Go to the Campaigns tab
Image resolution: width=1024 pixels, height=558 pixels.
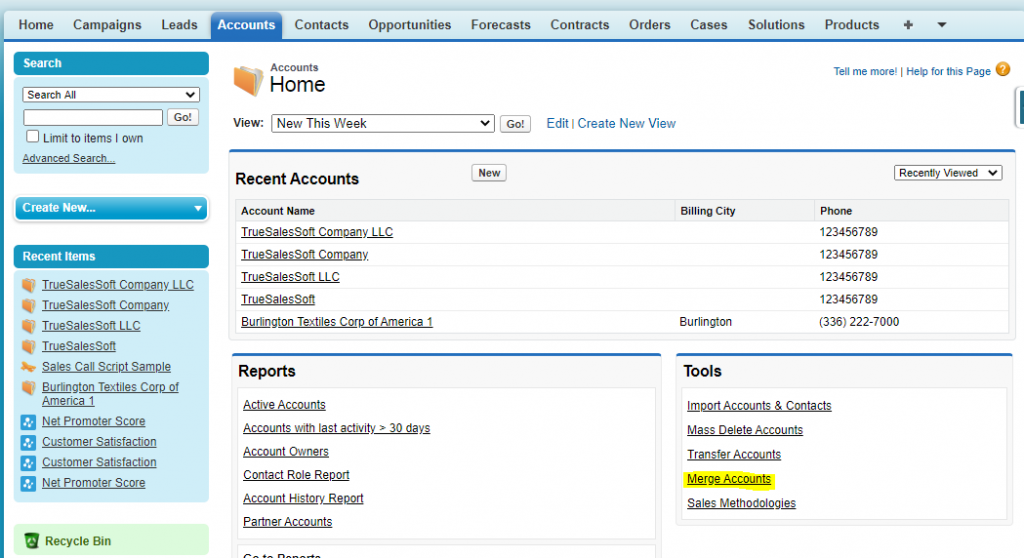[x=107, y=25]
